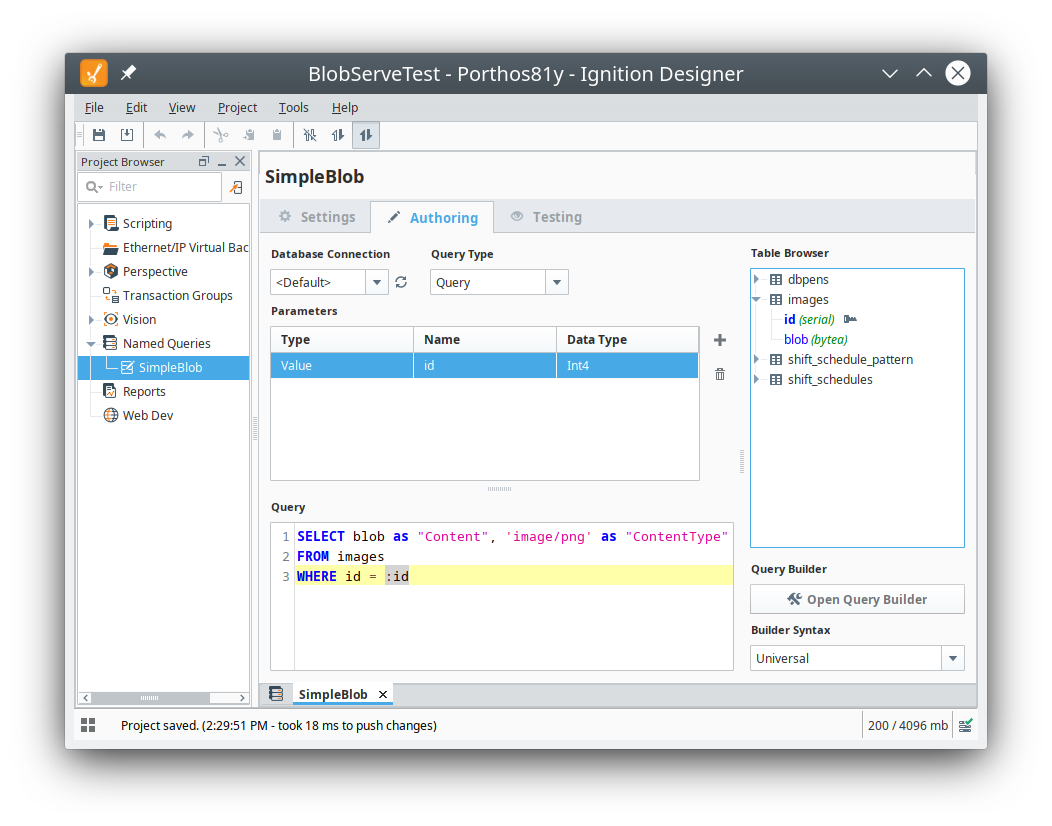Switch to the Settings tab
The height and width of the screenshot is (826, 1052).
316,217
